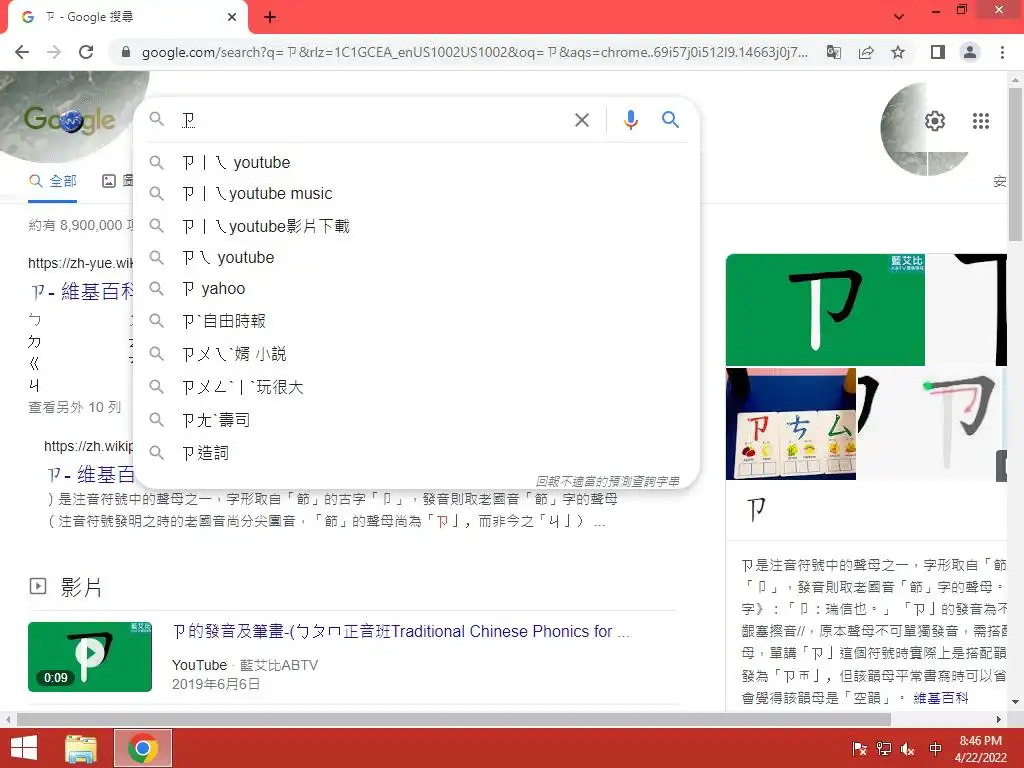Select suggestion youtube影片下載
1024x768 pixels.
(416, 226)
